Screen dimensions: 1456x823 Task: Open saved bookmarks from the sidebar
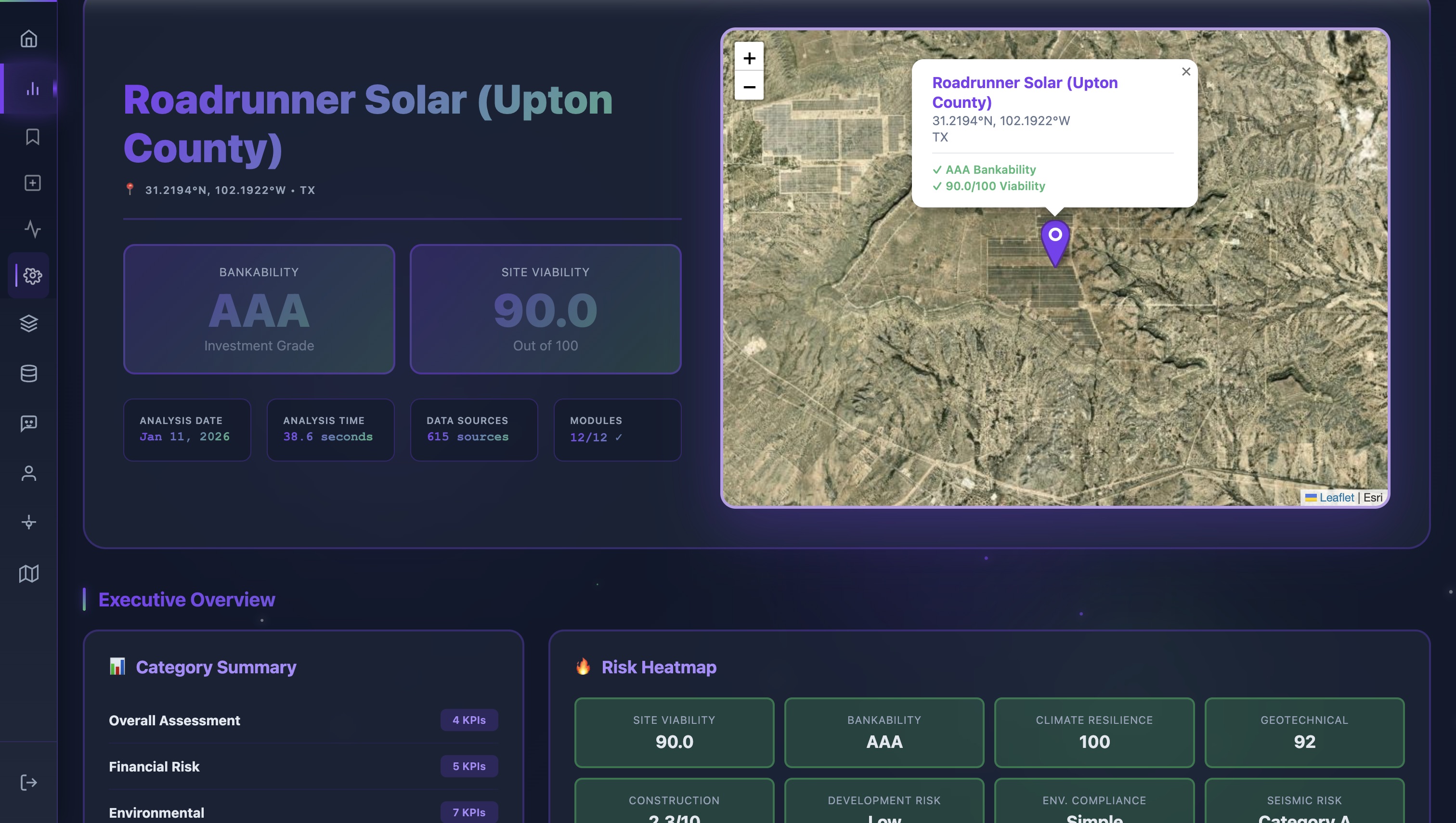coord(32,136)
